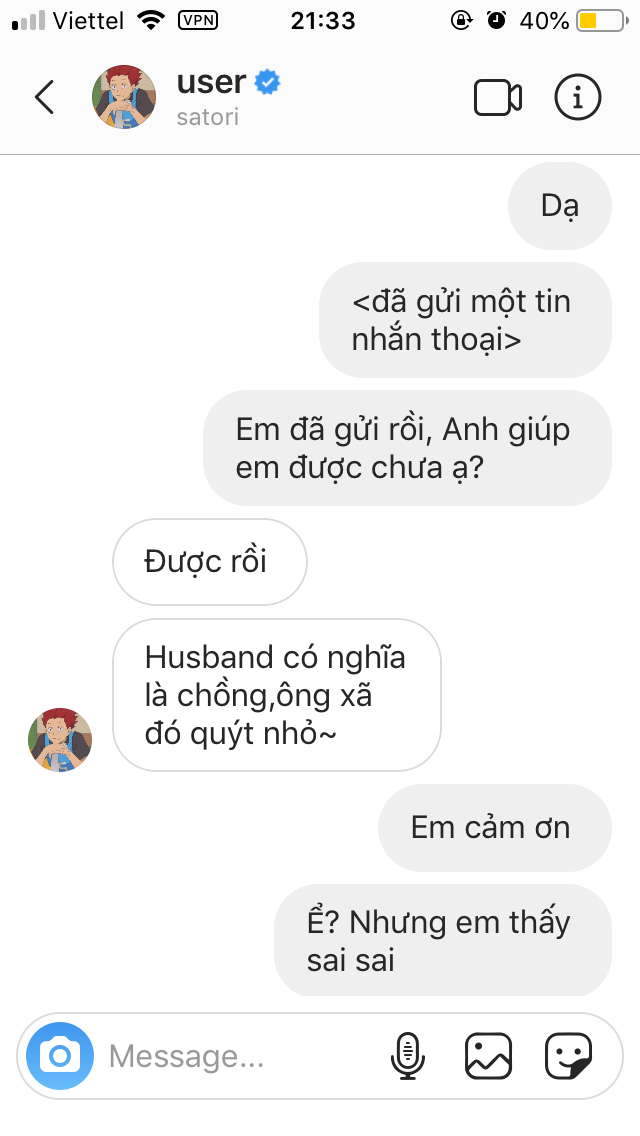Tap the back arrow to leave chat

(44, 97)
